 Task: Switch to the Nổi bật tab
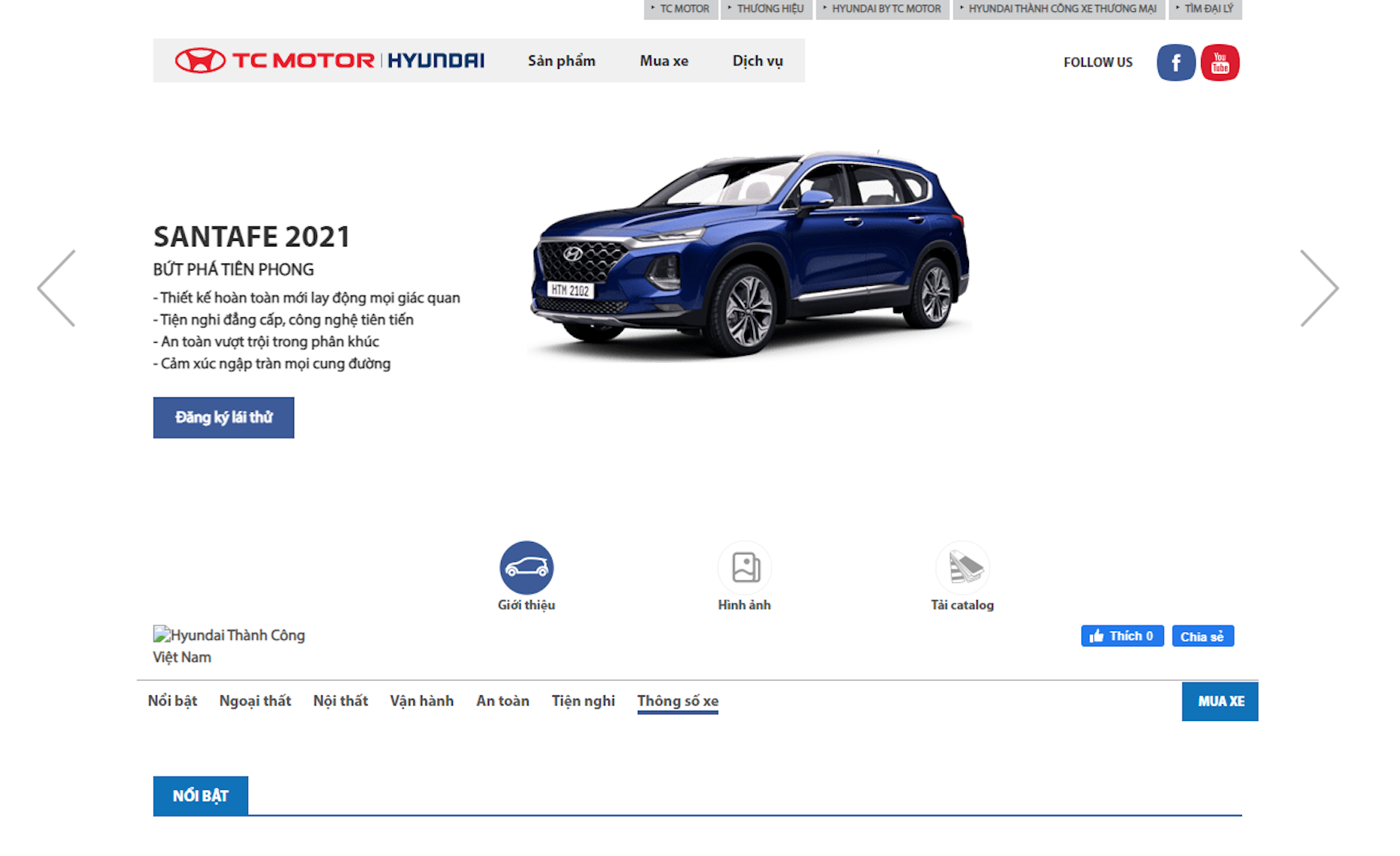point(173,701)
